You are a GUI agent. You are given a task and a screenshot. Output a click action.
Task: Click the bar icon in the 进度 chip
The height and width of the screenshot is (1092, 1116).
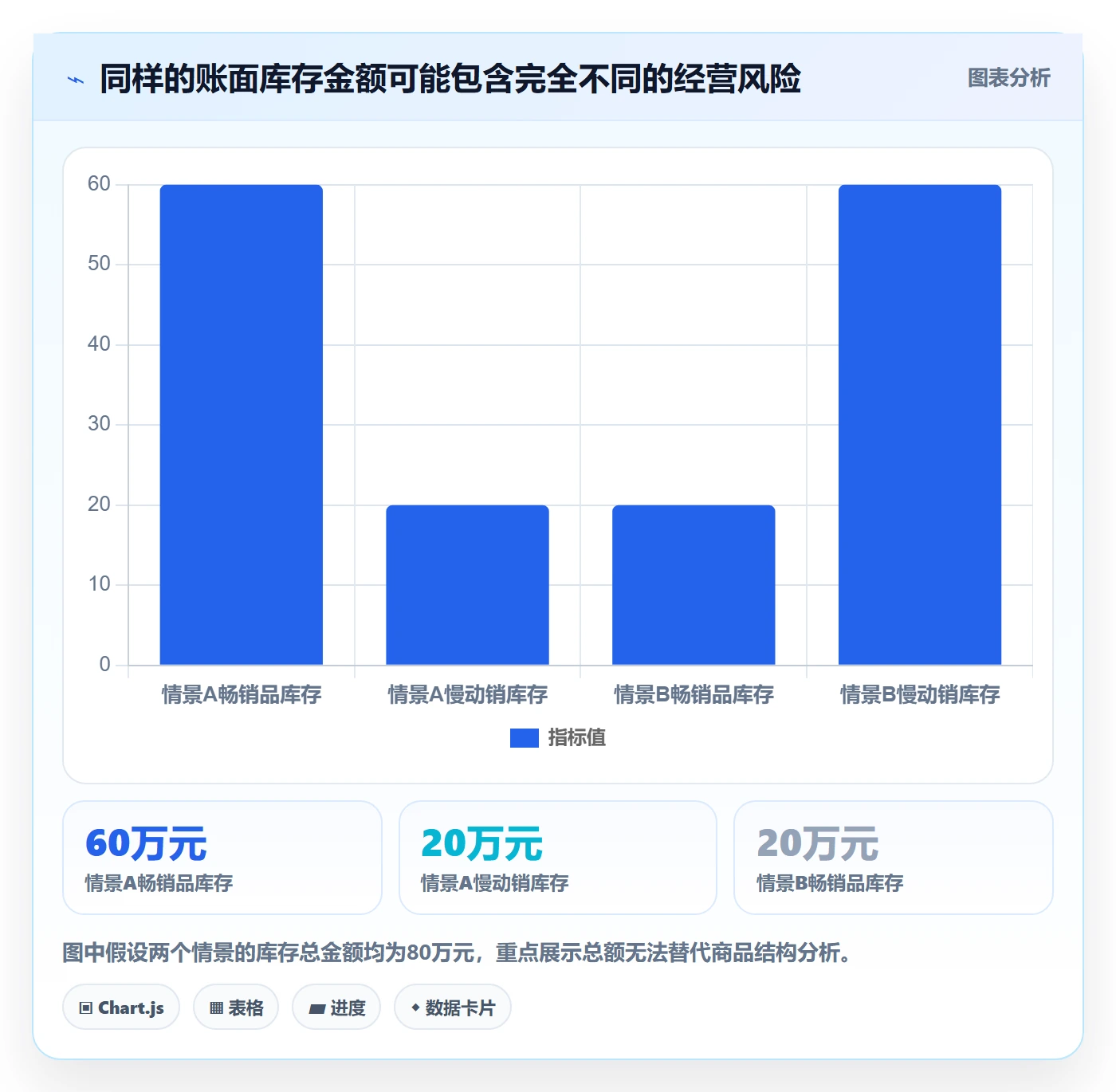pos(316,1009)
